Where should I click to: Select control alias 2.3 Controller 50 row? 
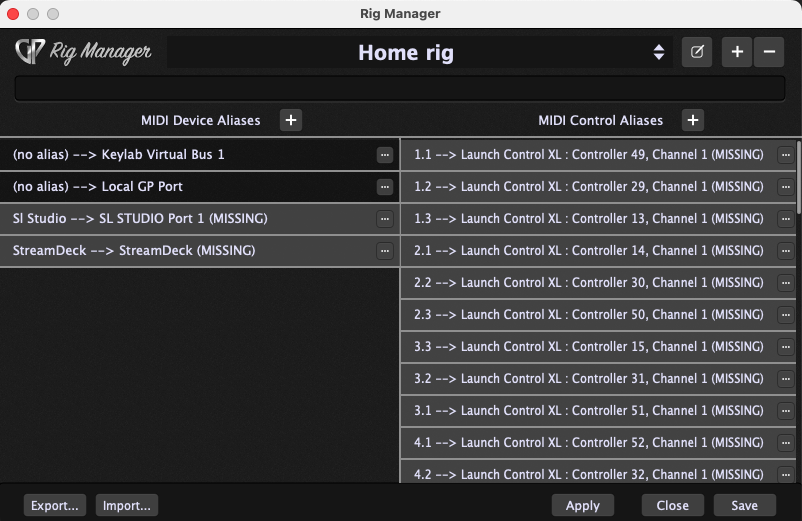pos(598,315)
